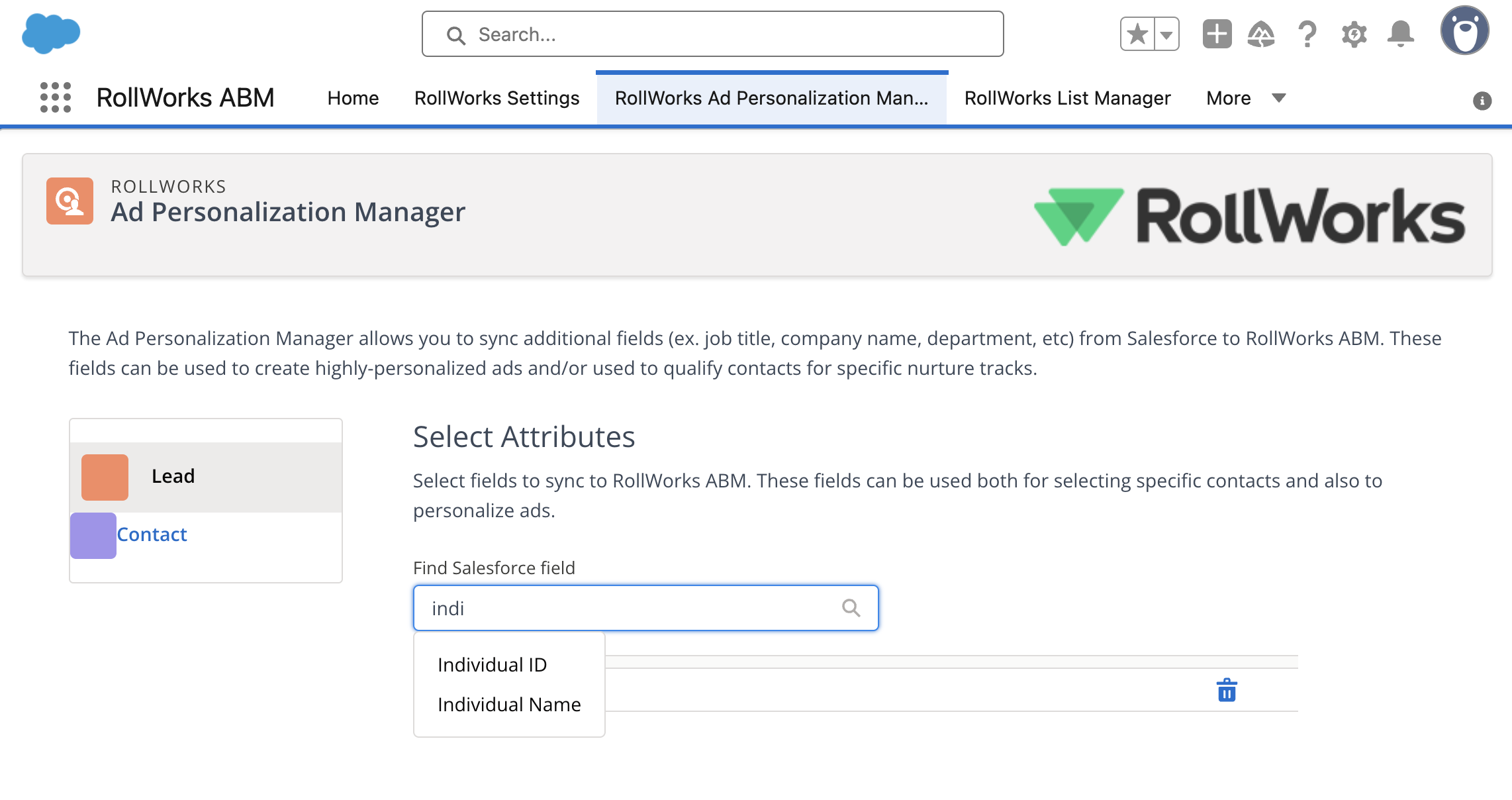Open the Notifications bell

pos(1401,34)
